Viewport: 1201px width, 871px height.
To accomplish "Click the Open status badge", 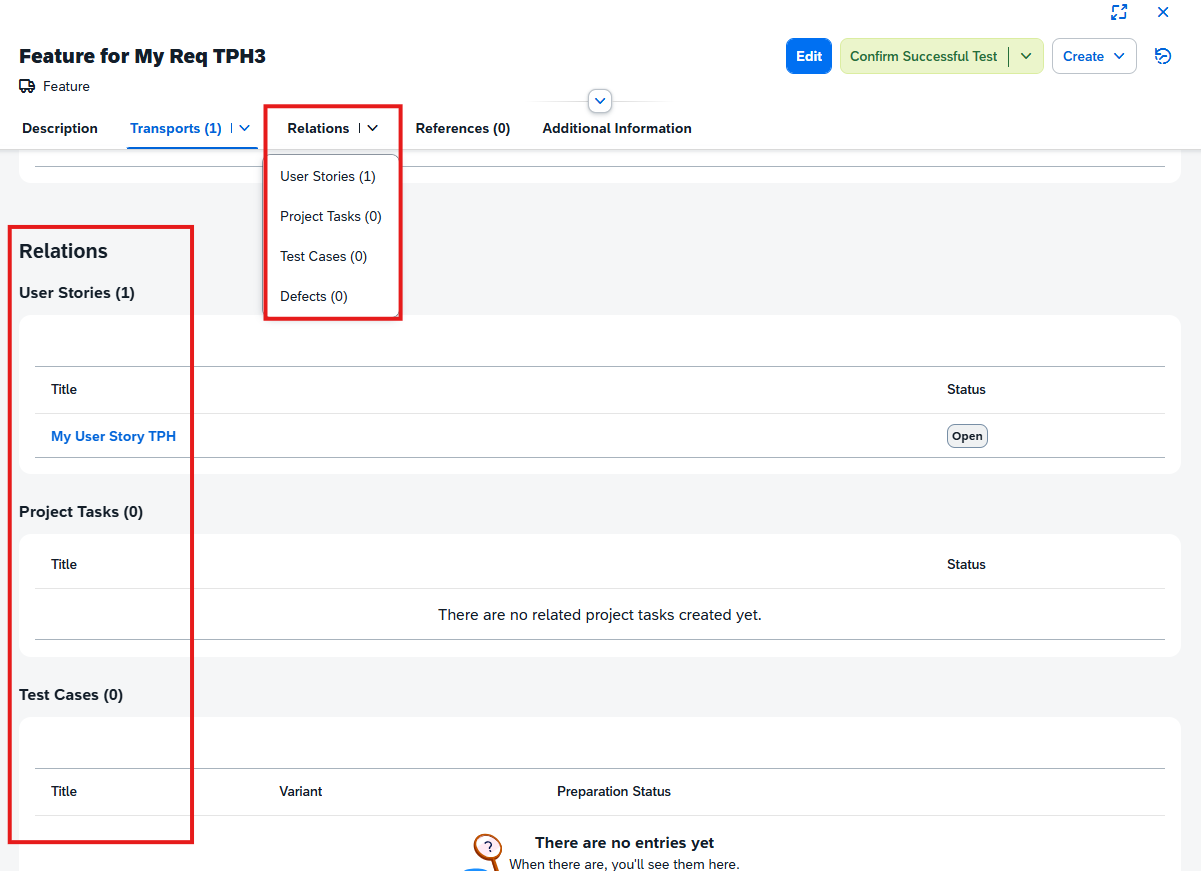I will [x=967, y=436].
